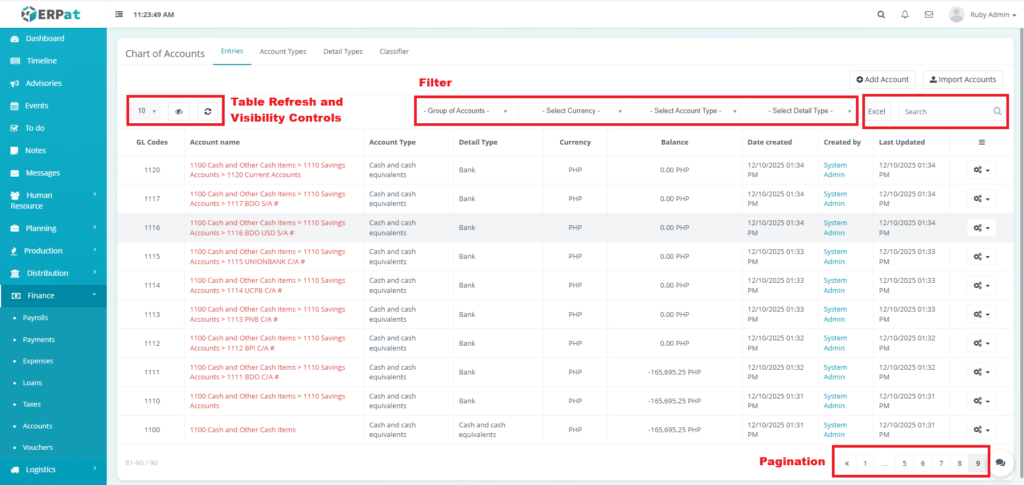
Task: Click the Dashboard icon in sidebar
Action: [x=14, y=38]
